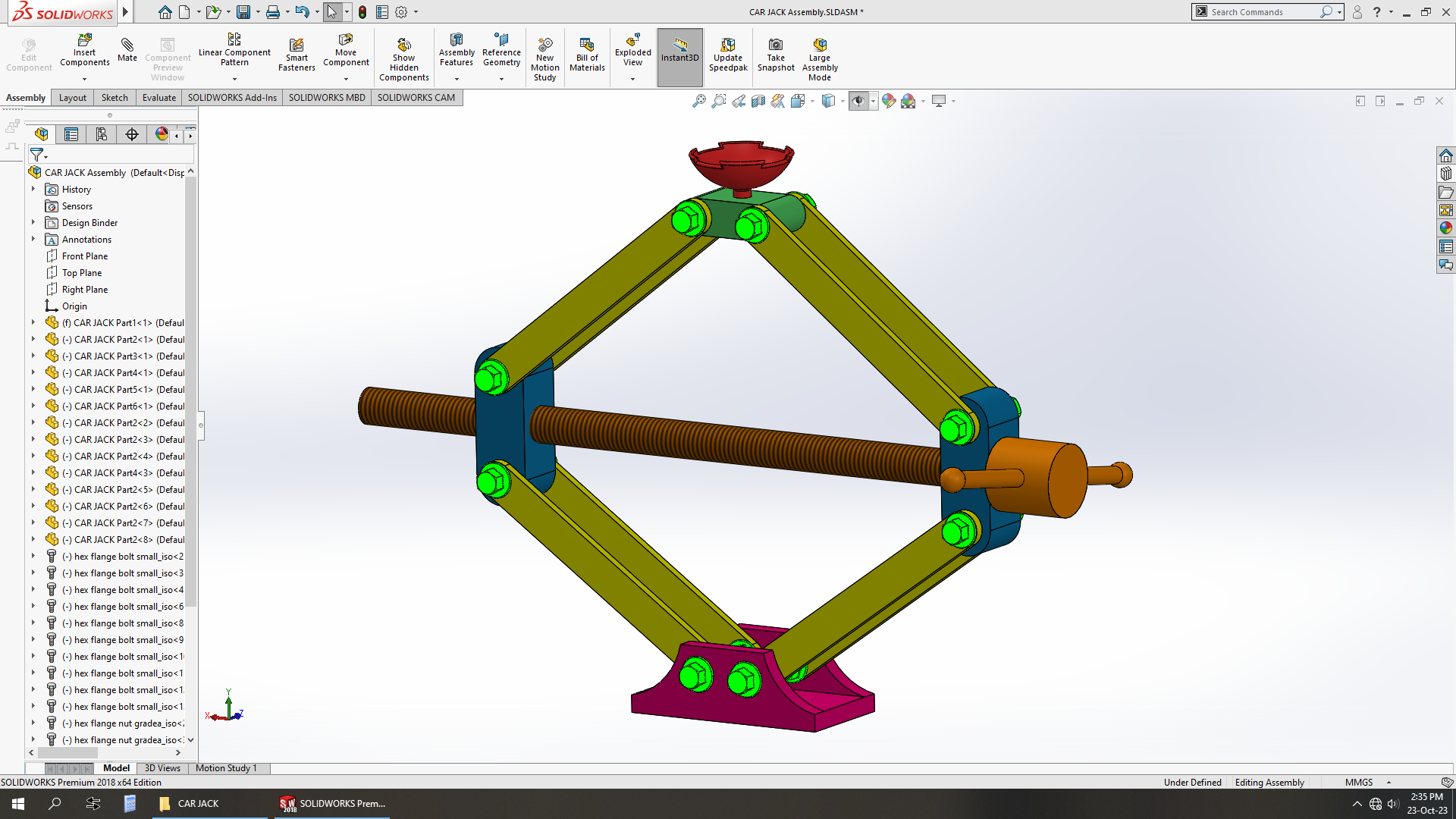Screen dimensions: 1456x819
Task: Open the PropertyManager tab icon
Action: (x=71, y=134)
